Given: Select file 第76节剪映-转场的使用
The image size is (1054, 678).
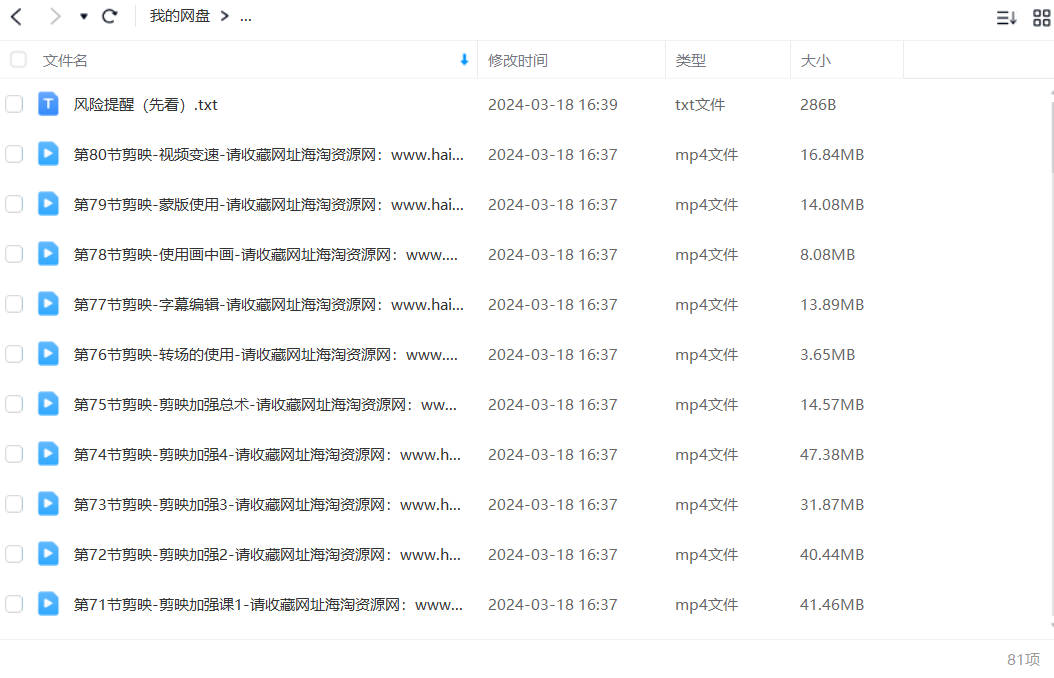Looking at the screenshot, I should (x=266, y=355).
